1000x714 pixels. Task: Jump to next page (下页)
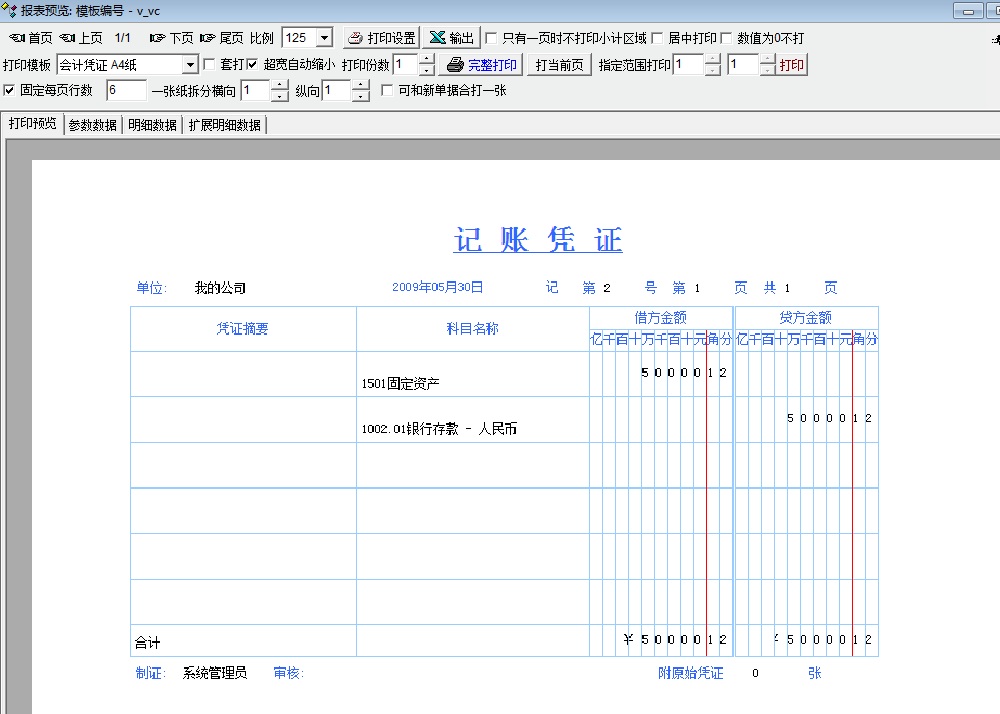171,38
